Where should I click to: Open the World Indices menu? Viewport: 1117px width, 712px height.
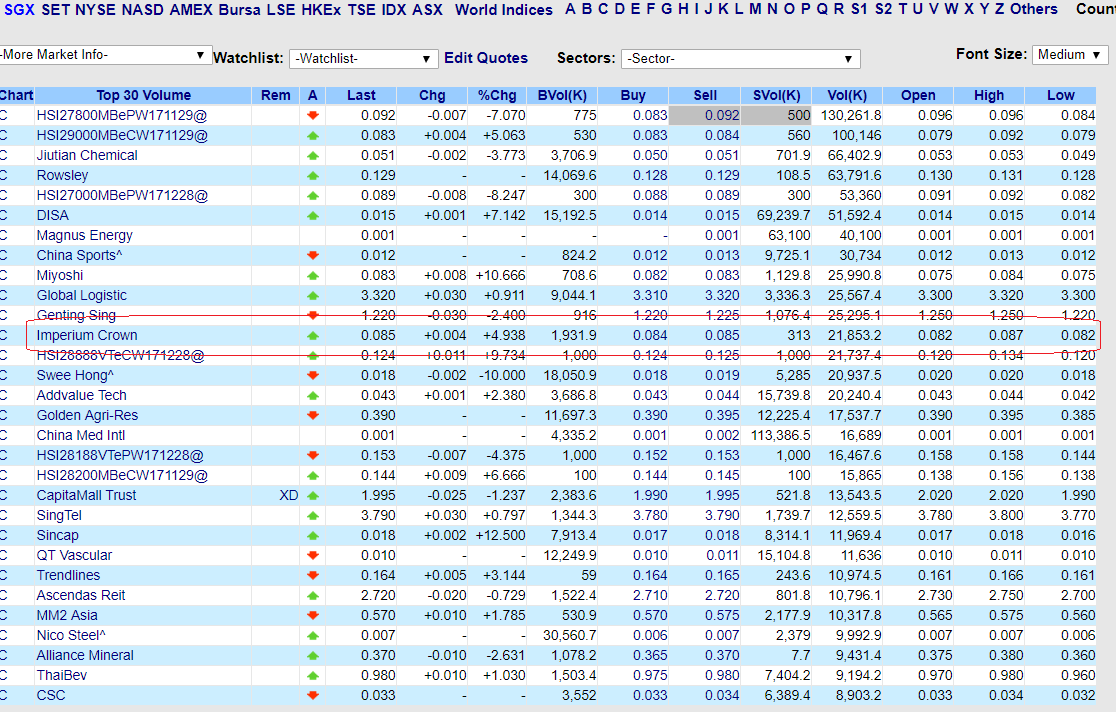503,9
